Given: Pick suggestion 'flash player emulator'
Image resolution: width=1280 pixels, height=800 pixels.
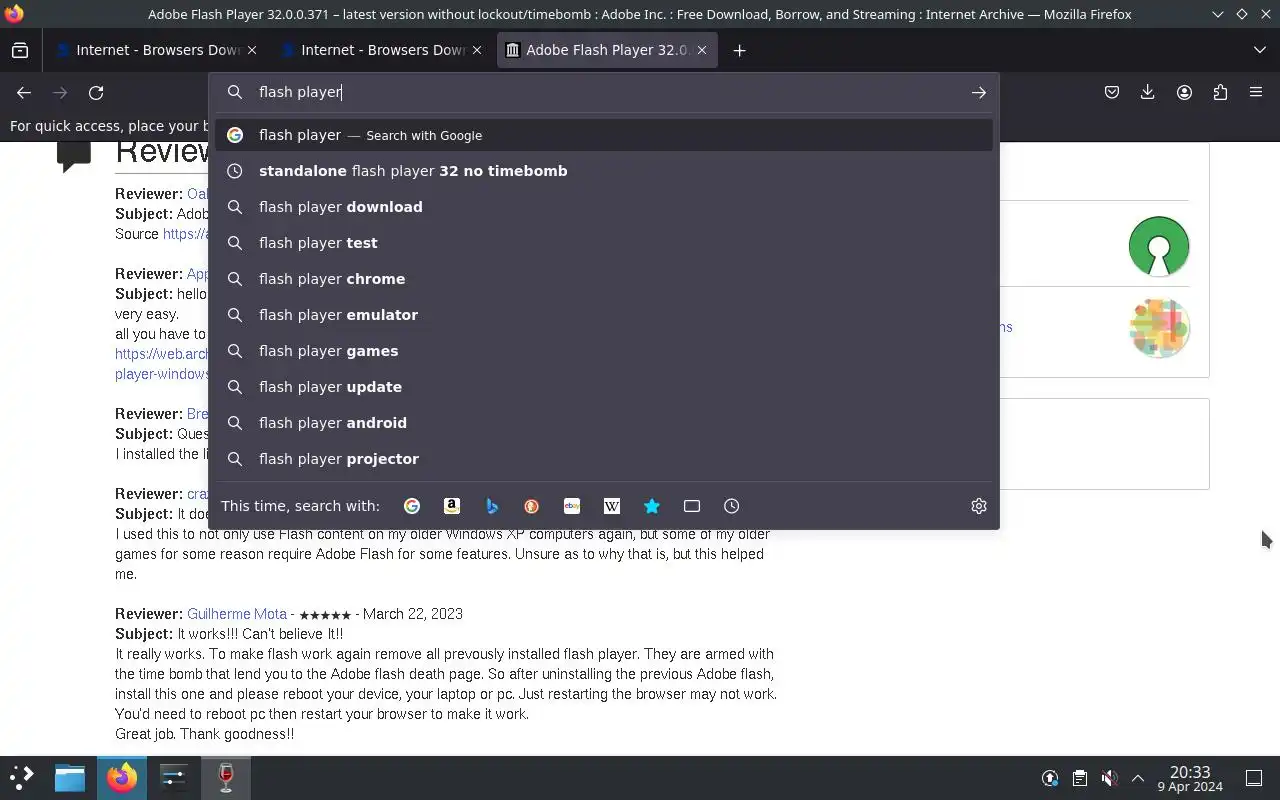Looking at the screenshot, I should tap(604, 315).
